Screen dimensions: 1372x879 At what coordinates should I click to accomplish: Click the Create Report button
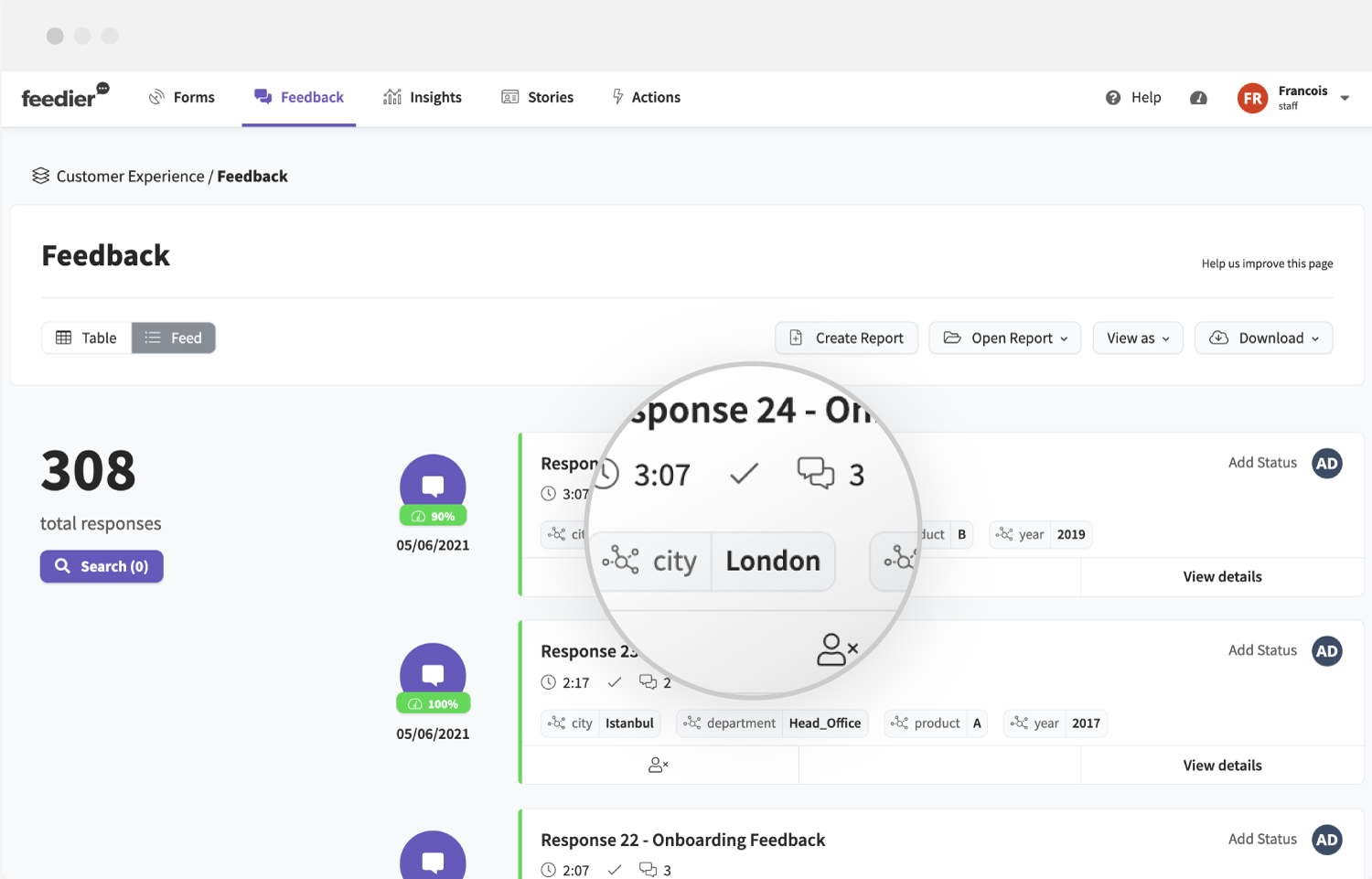(x=846, y=338)
